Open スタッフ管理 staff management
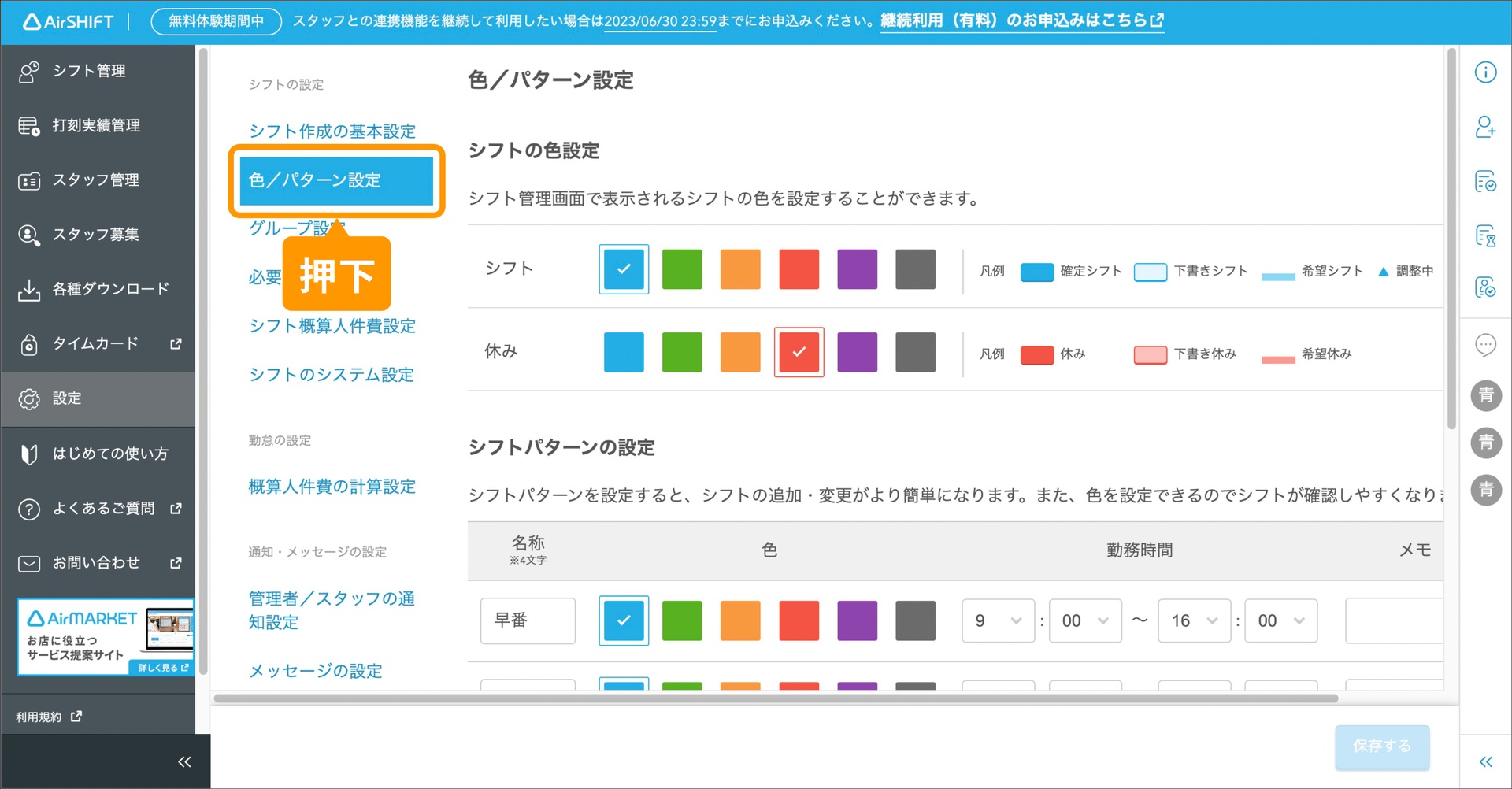Screen dimensions: 1512x789 [95, 180]
